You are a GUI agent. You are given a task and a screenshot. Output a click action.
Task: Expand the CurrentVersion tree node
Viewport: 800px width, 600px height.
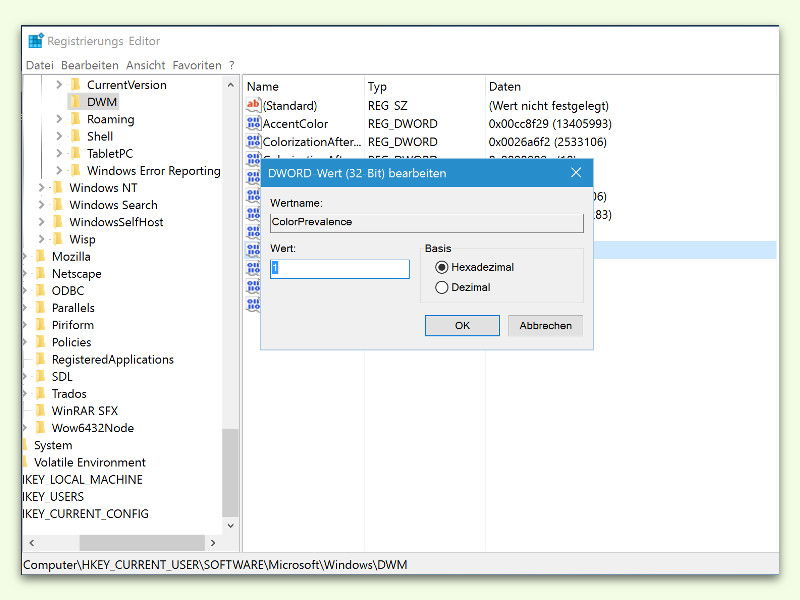click(59, 85)
